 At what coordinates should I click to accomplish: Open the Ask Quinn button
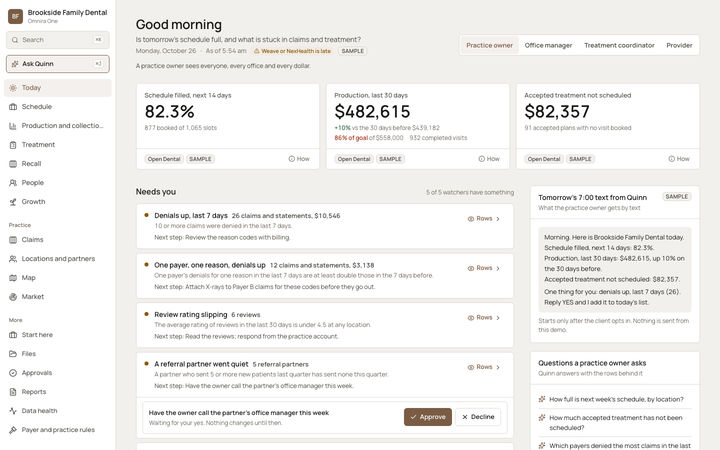tap(58, 64)
